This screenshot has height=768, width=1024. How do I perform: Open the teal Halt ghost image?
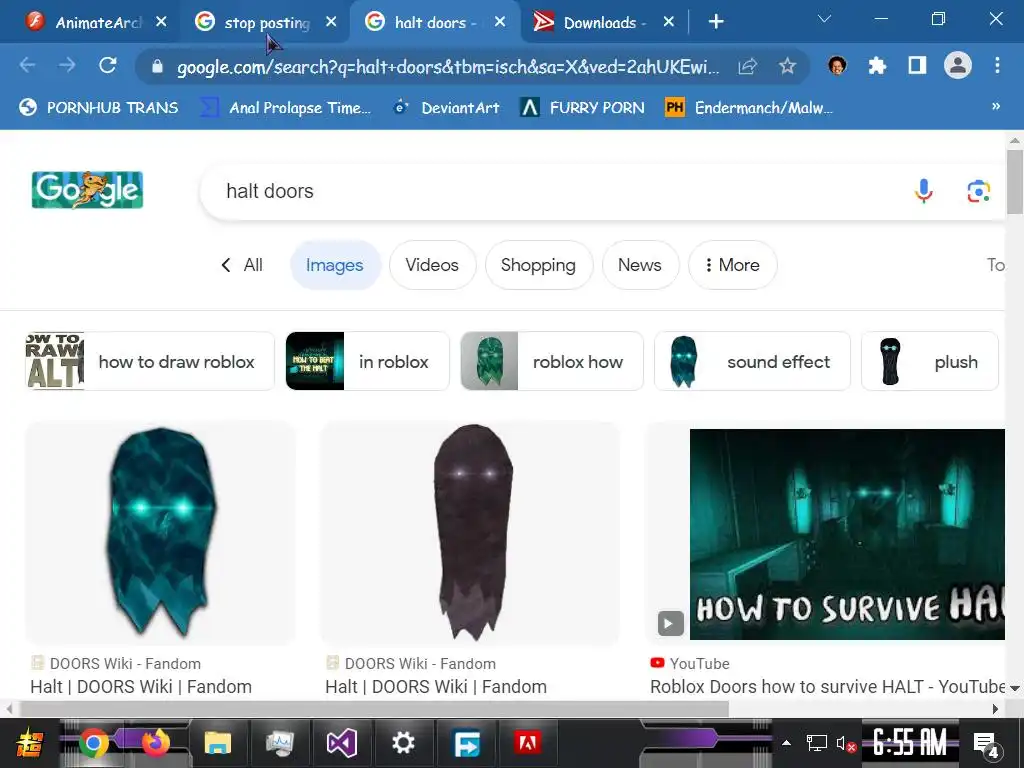[161, 533]
